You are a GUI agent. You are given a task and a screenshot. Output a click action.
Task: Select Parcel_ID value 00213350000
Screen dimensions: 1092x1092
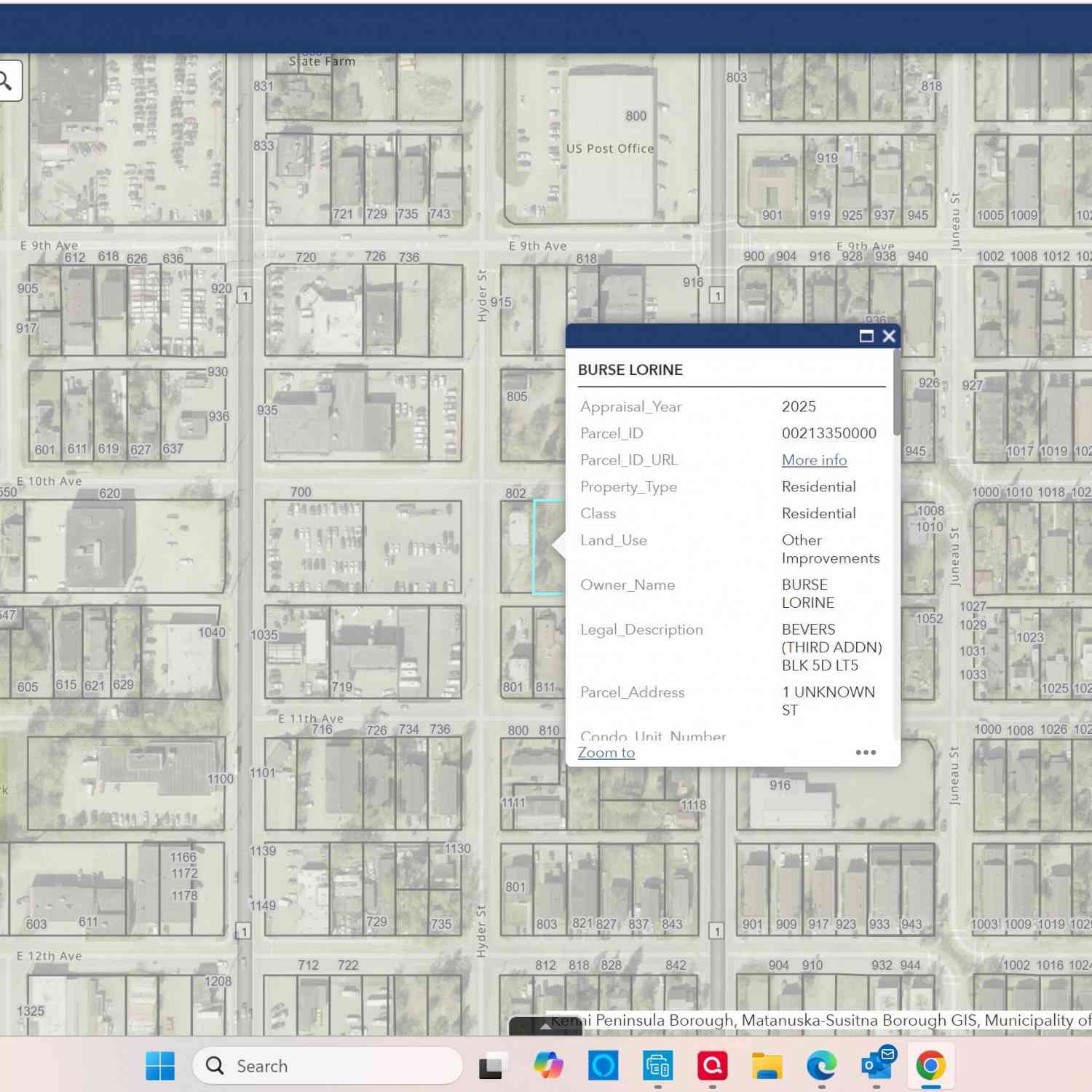click(829, 433)
